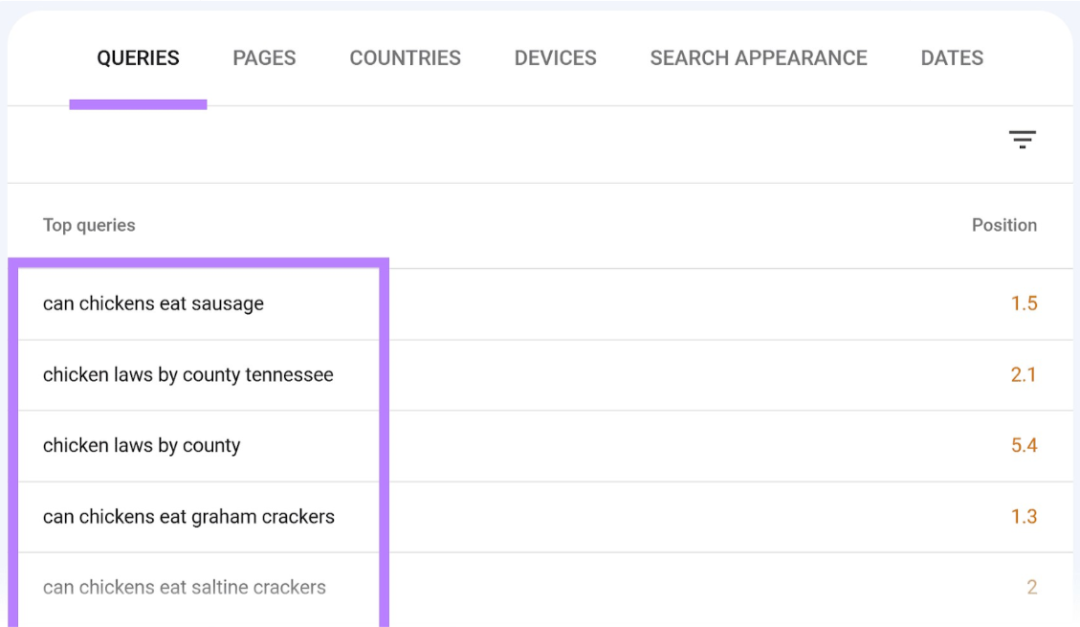Select 'can chickens eat saltine crackers' query
The height and width of the screenshot is (627, 1080).
tap(184, 587)
